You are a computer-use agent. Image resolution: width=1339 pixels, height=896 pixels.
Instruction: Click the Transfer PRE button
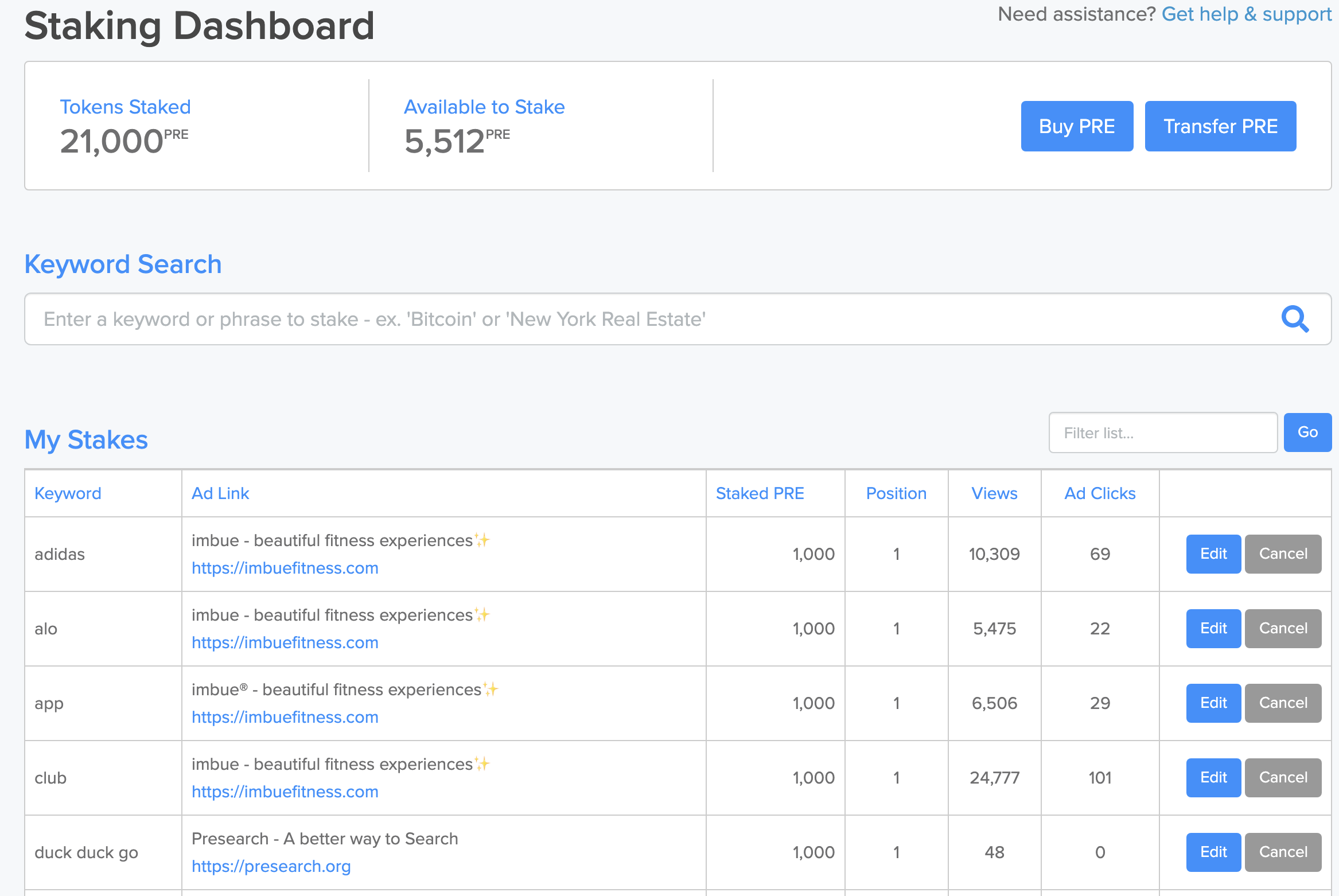pyautogui.click(x=1220, y=126)
